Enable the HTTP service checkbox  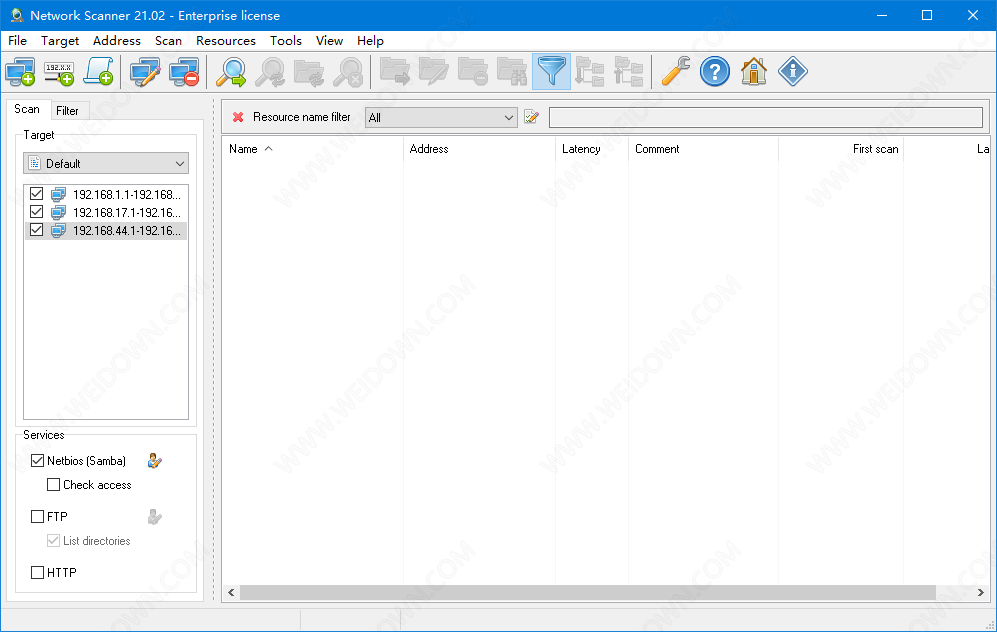coord(38,572)
